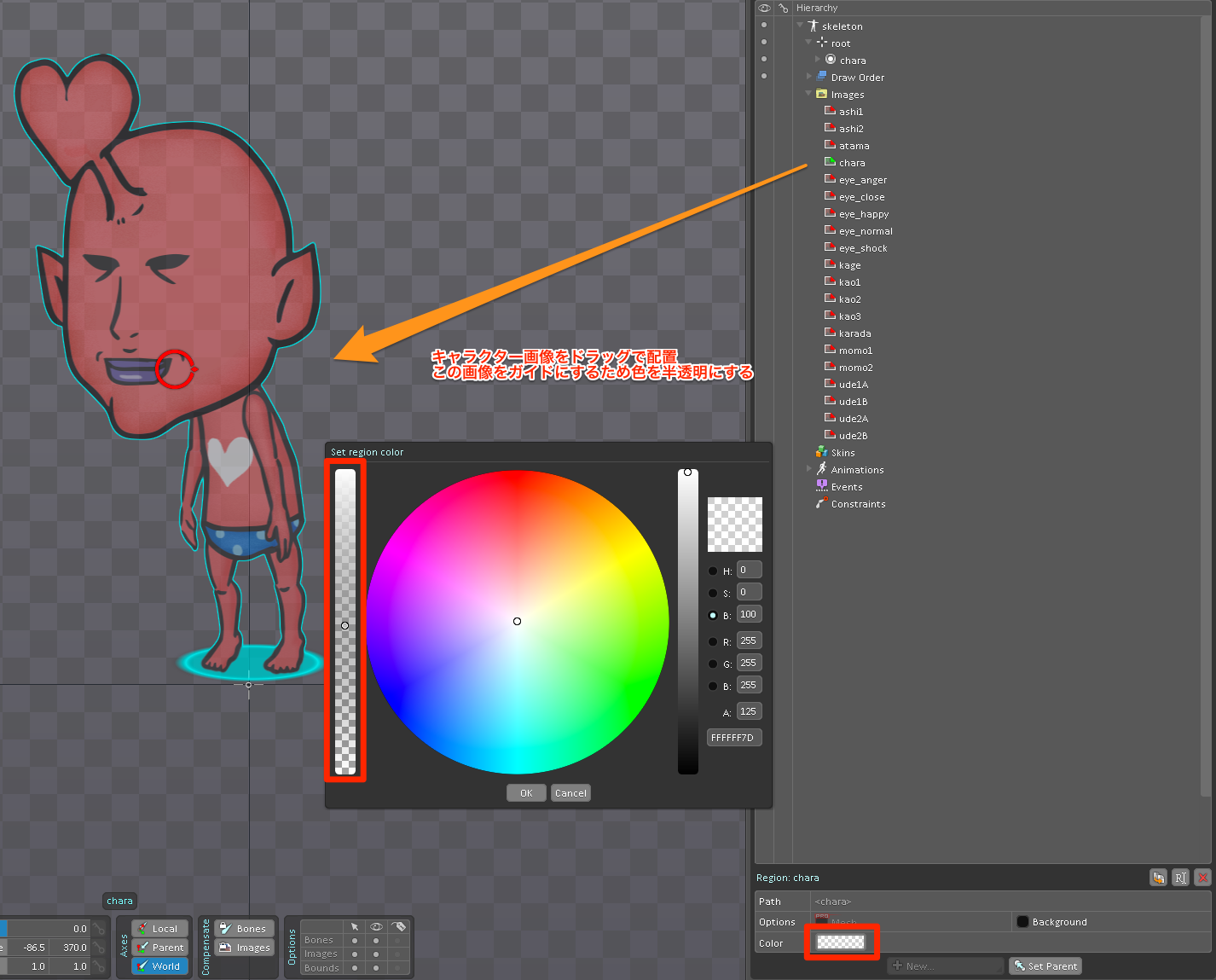The image size is (1216, 980).
Task: Toggle Compensate Bones button
Action: tap(244, 929)
